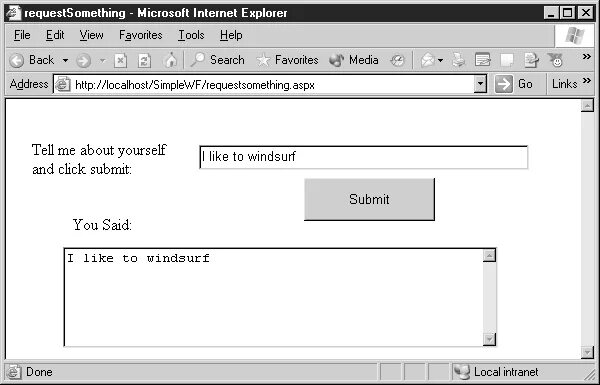Click the Forward arrow icon

pyautogui.click(x=83, y=60)
